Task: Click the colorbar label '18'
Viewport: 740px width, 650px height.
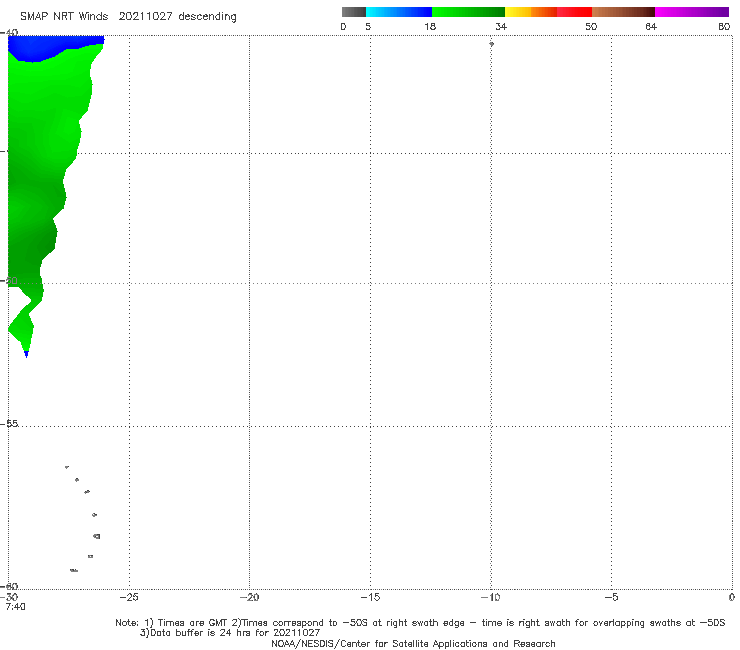Action: 430,27
